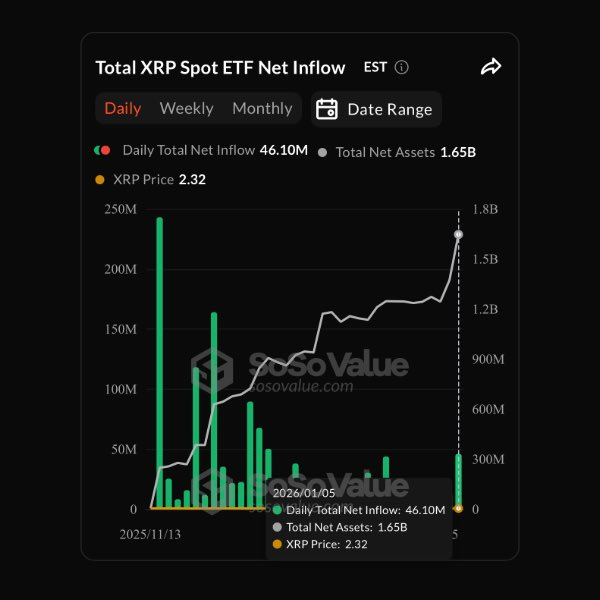The height and width of the screenshot is (600, 600).
Task: Click the tallest green inflow bar
Action: coord(159,360)
